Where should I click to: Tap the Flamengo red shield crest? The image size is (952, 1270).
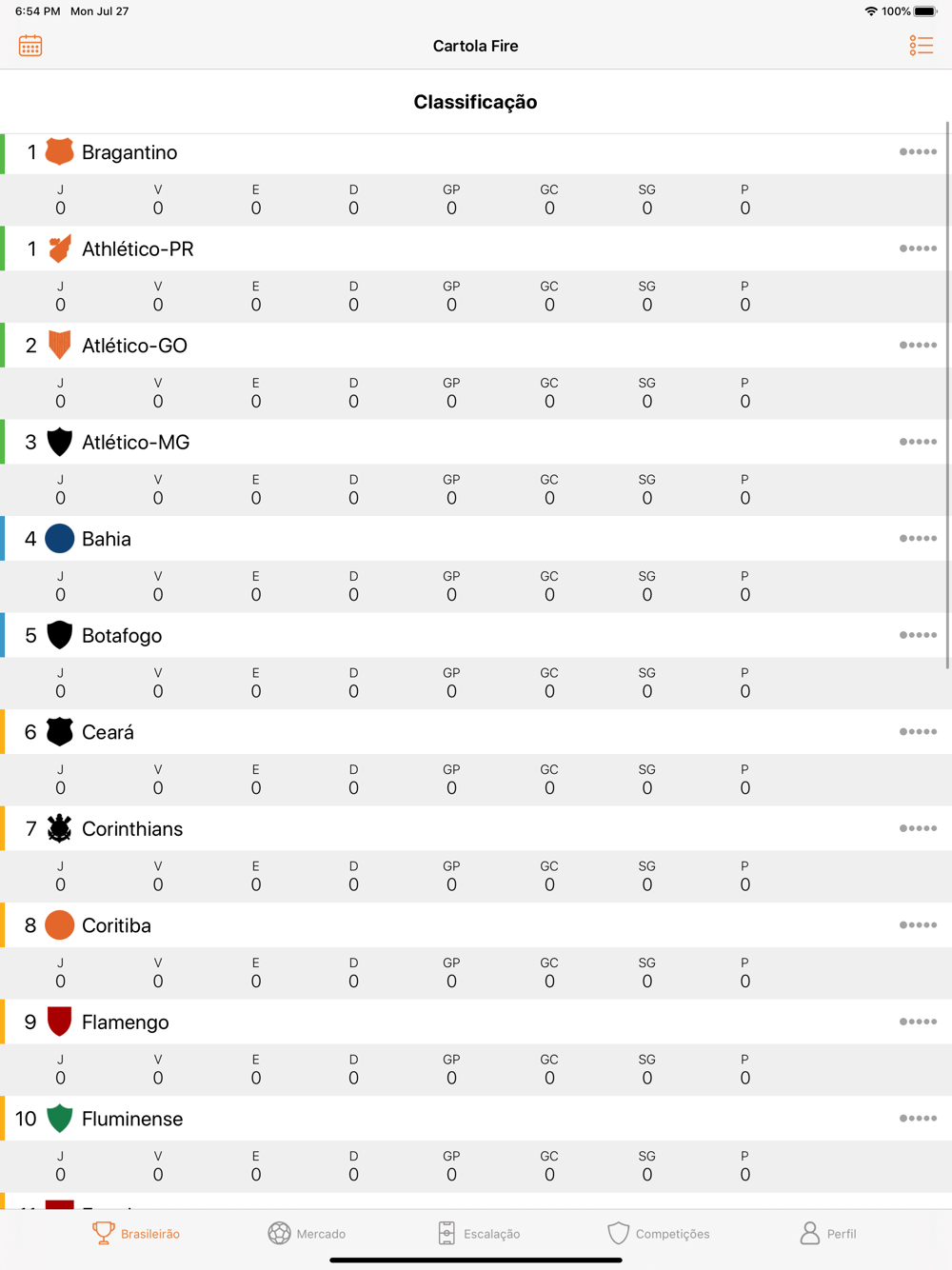point(59,1022)
